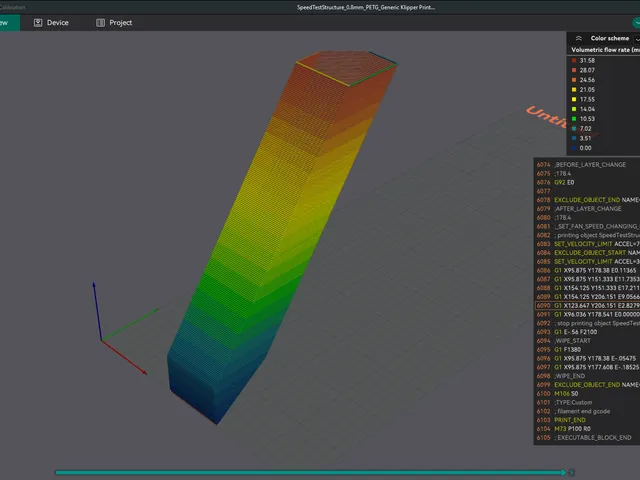Click the 14.04 legend swatch
Image resolution: width=640 pixels, height=480 pixels.
(x=574, y=109)
